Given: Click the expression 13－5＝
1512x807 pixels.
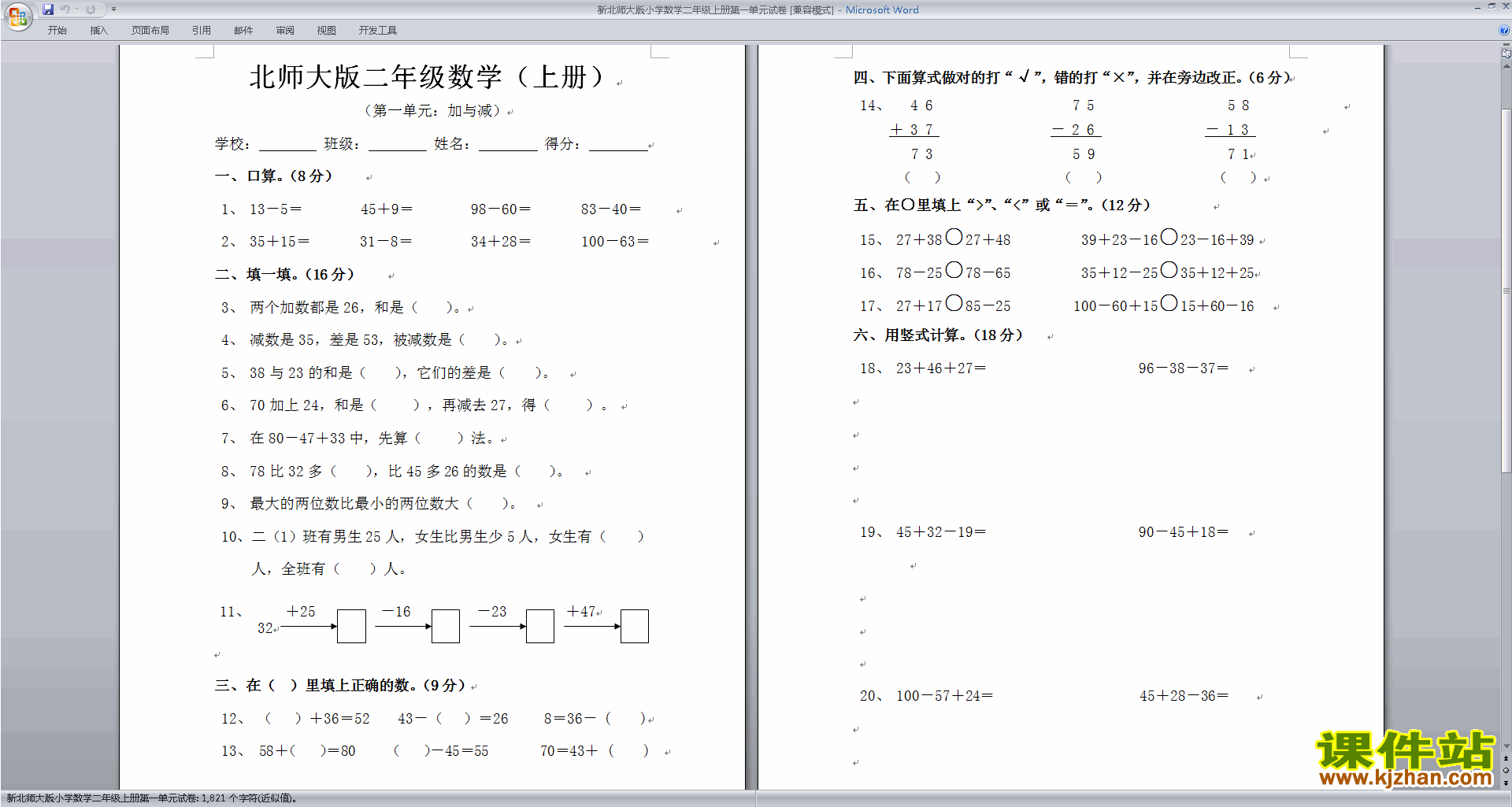Looking at the screenshot, I should (x=276, y=209).
